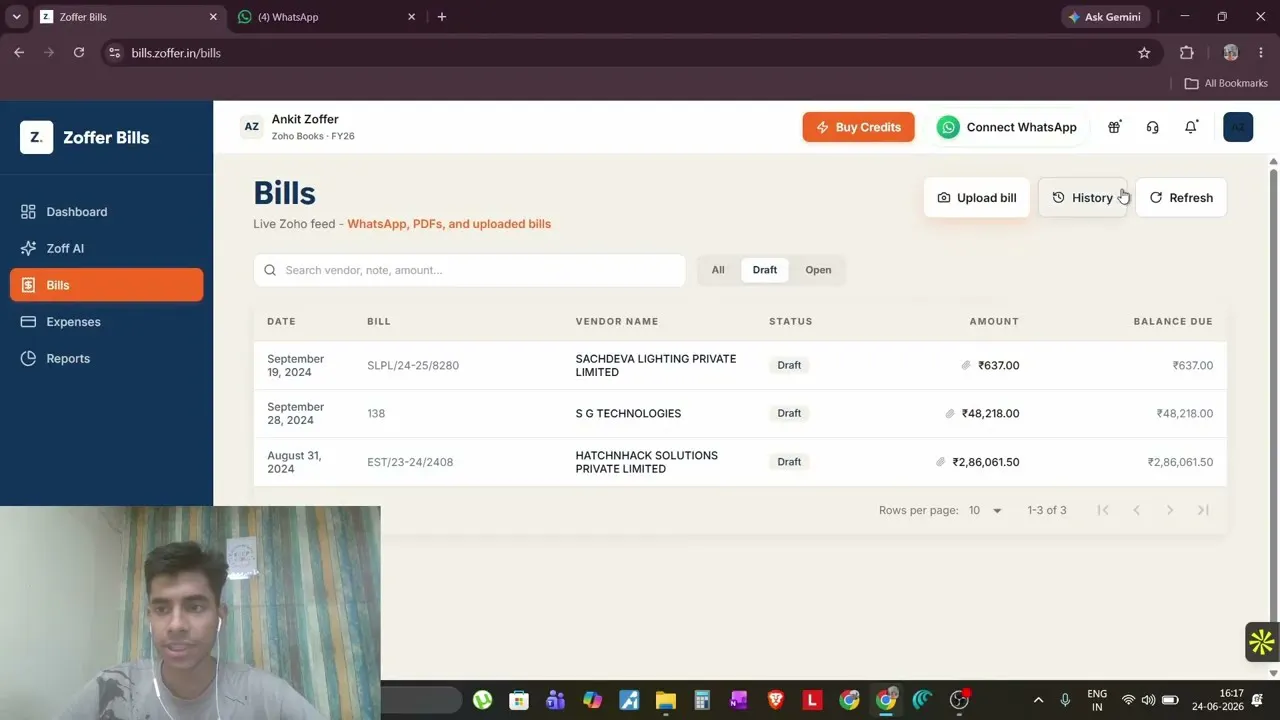
Task: Reload the page with the browser reload button
Action: pos(79,52)
